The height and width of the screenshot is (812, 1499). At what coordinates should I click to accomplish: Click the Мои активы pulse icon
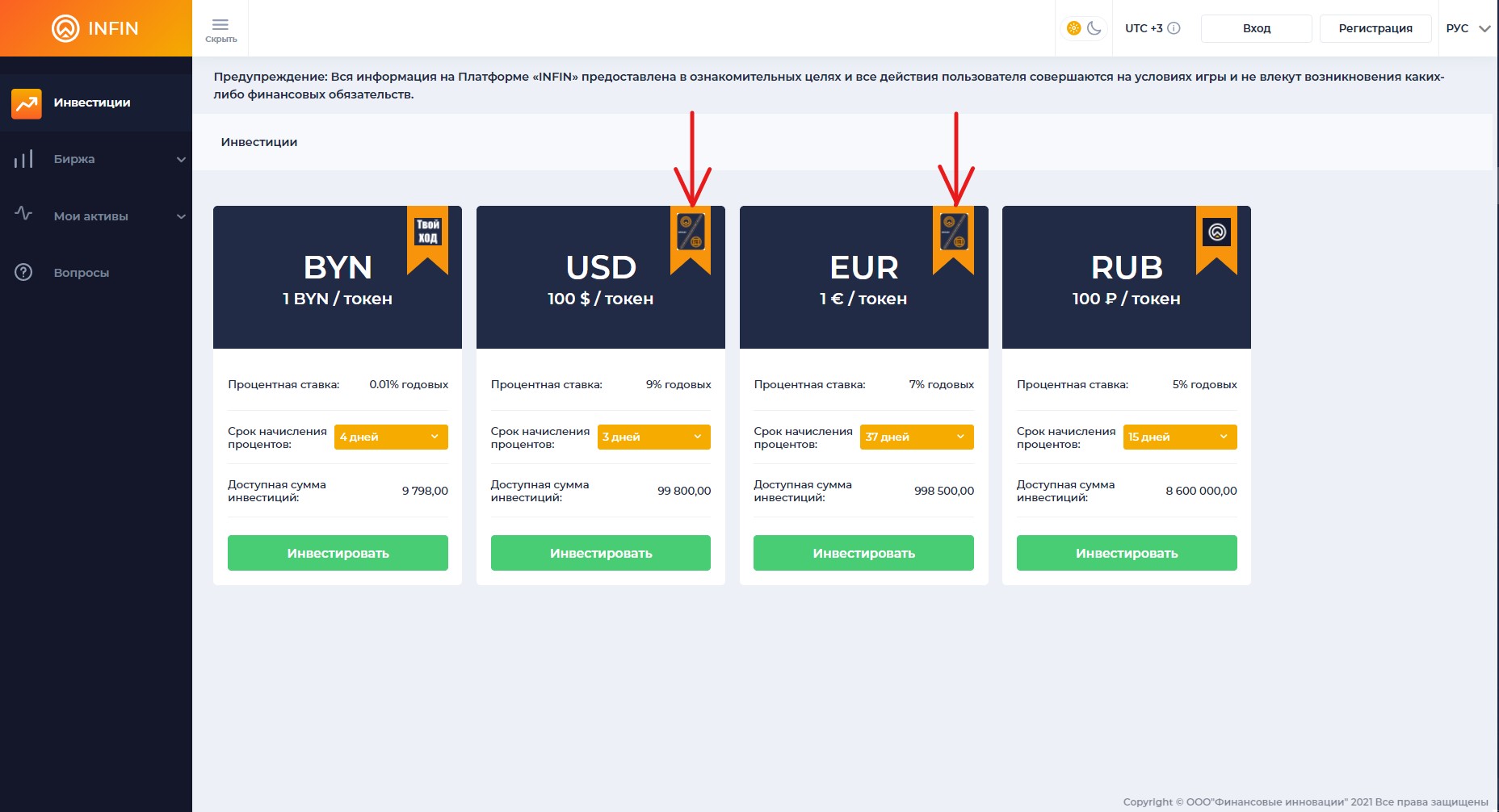click(23, 214)
